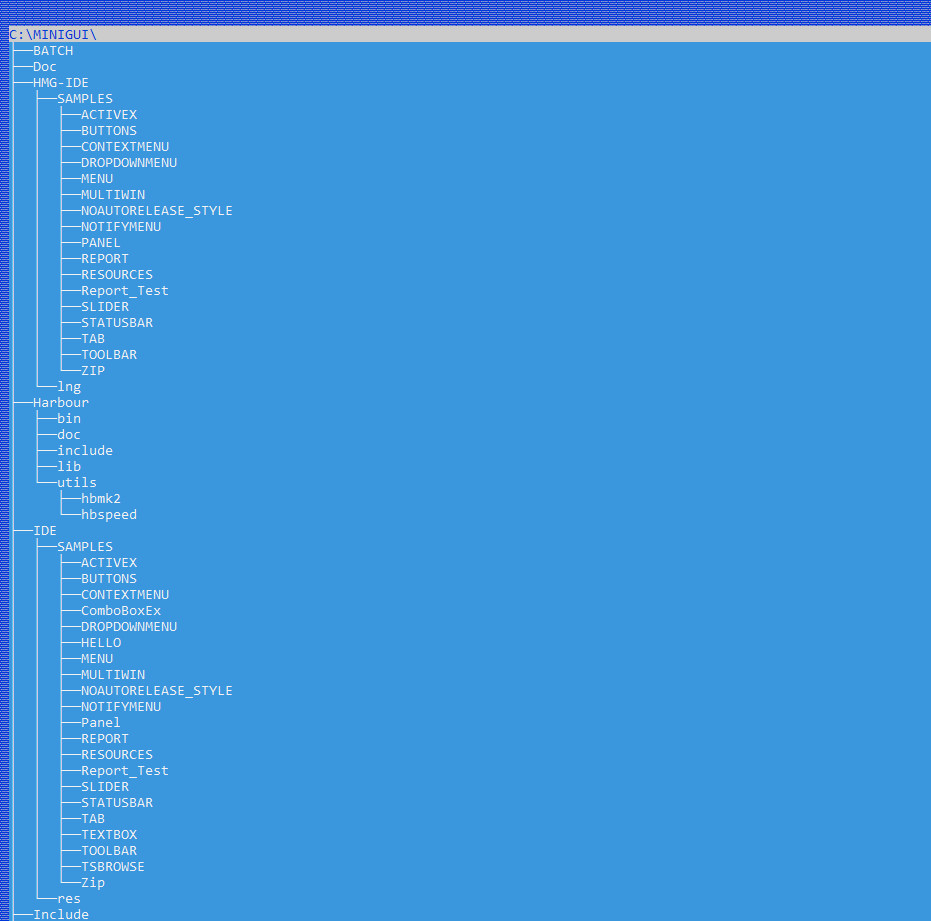Image resolution: width=931 pixels, height=921 pixels.
Task: Select the capitalized Include folder under MINIGUI
Action: coord(61,915)
